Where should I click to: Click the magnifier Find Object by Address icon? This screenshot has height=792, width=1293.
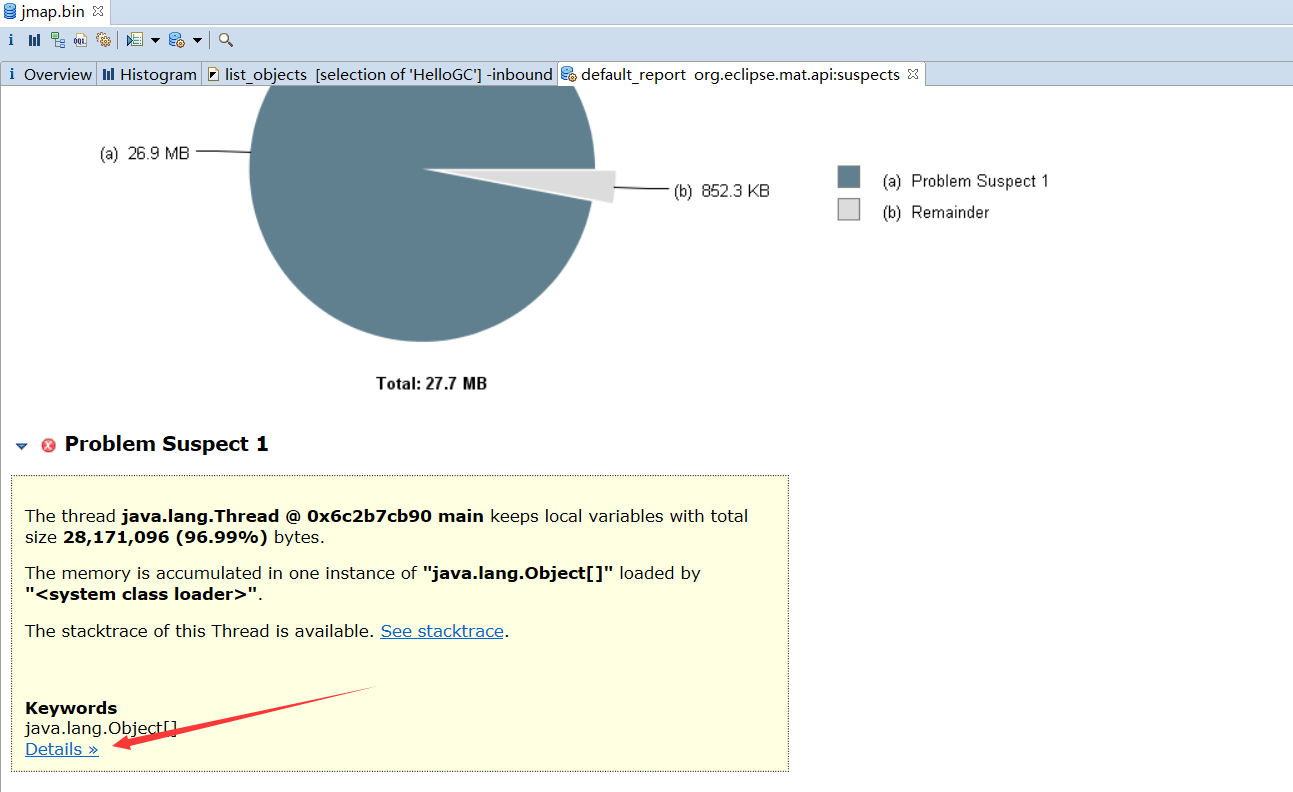pyautogui.click(x=226, y=40)
